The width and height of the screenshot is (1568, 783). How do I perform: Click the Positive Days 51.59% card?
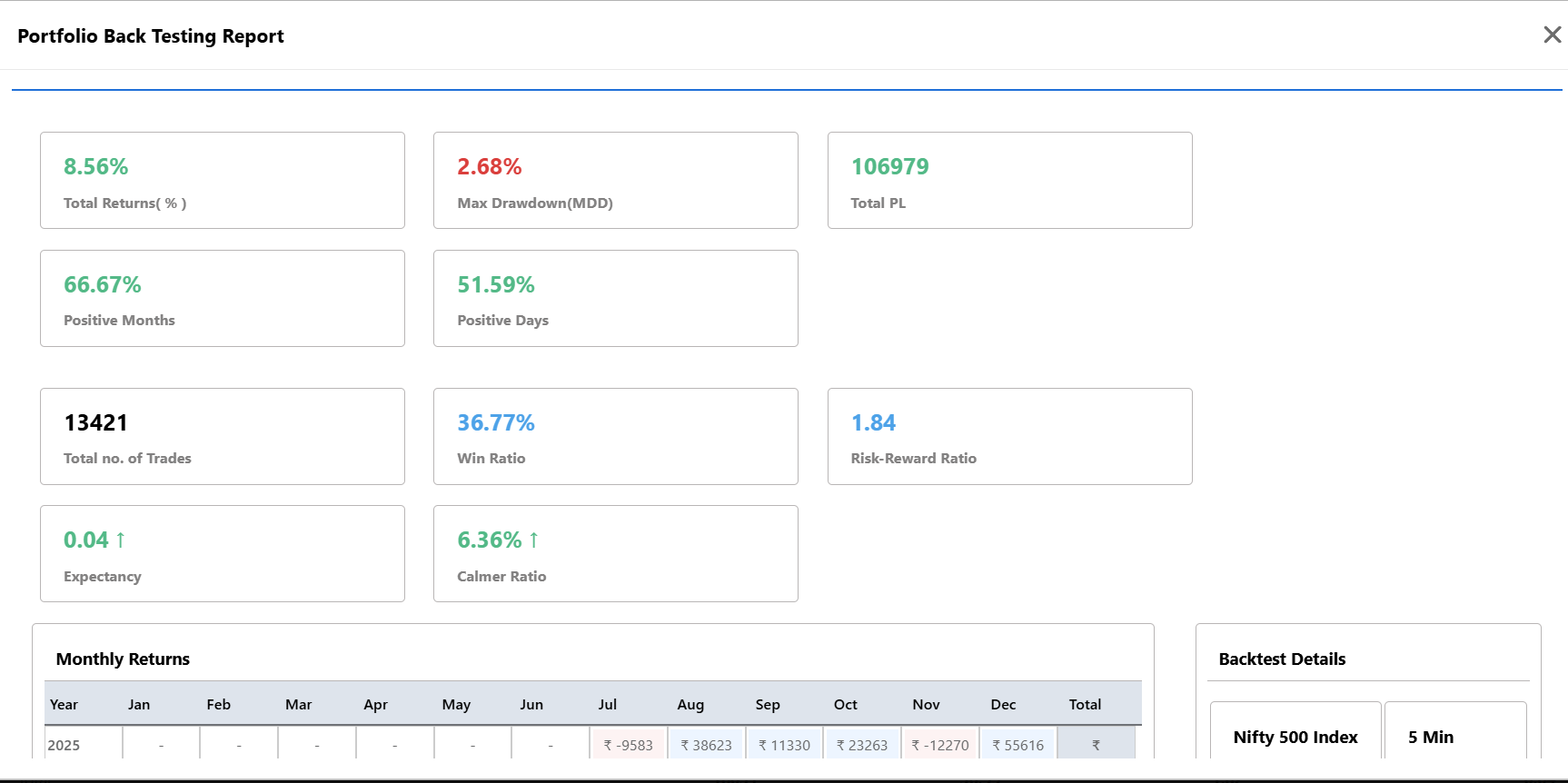coord(616,298)
